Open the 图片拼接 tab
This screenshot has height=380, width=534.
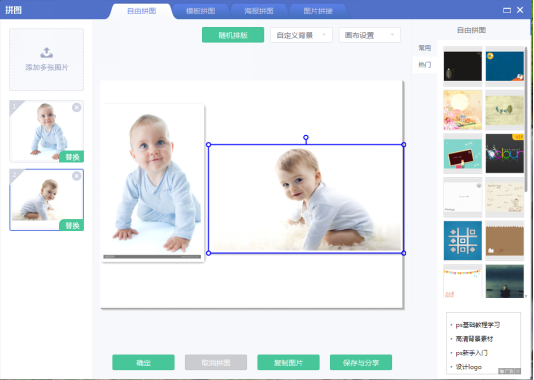pos(318,11)
